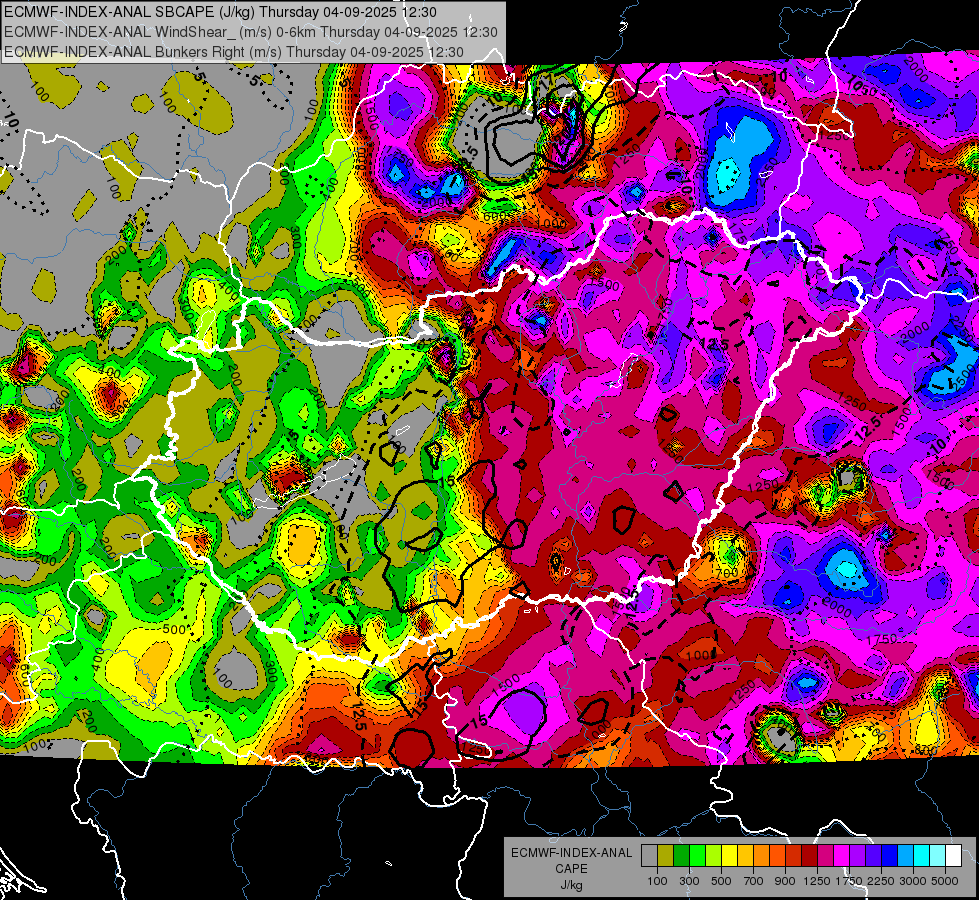Screen dimensions: 979x900
Task: Click the dark red legend swatch
Action: click(810, 855)
